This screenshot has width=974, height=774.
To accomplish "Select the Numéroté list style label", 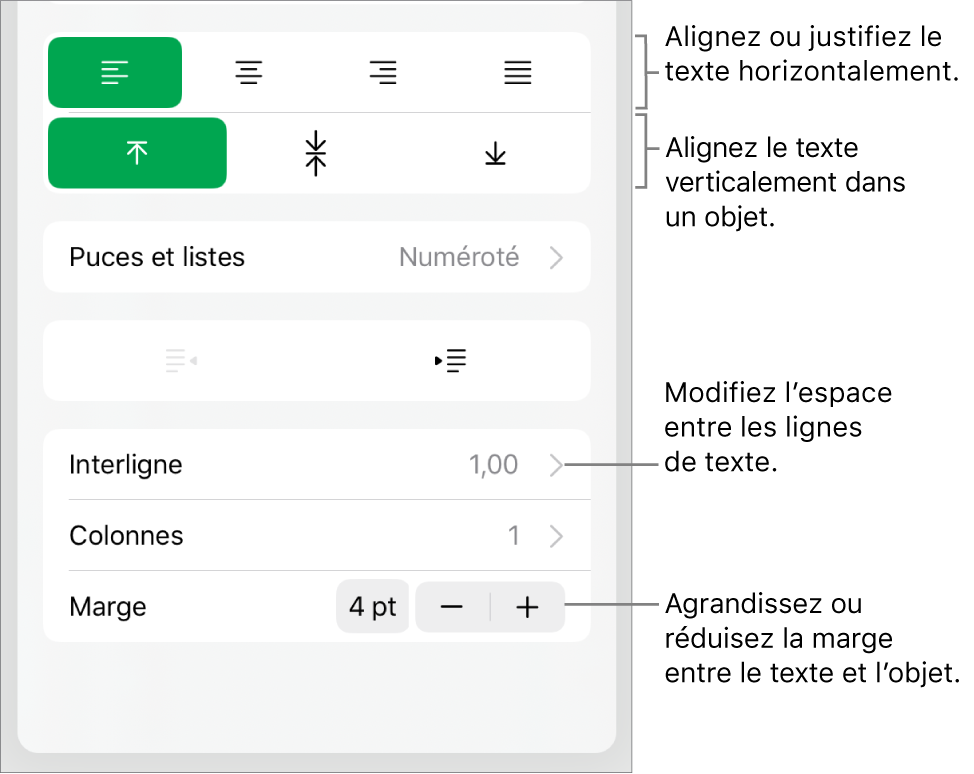I will [x=460, y=257].
